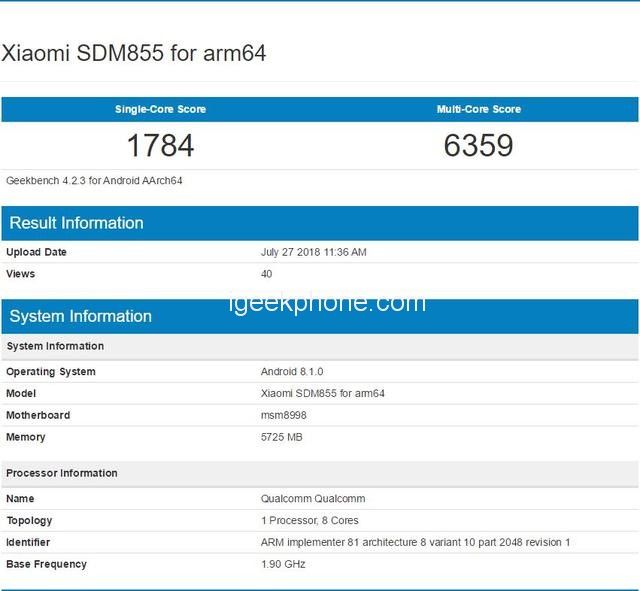Screen dimensions: 640x591
Task: Select the motherboard value msm8998
Action: [284, 415]
